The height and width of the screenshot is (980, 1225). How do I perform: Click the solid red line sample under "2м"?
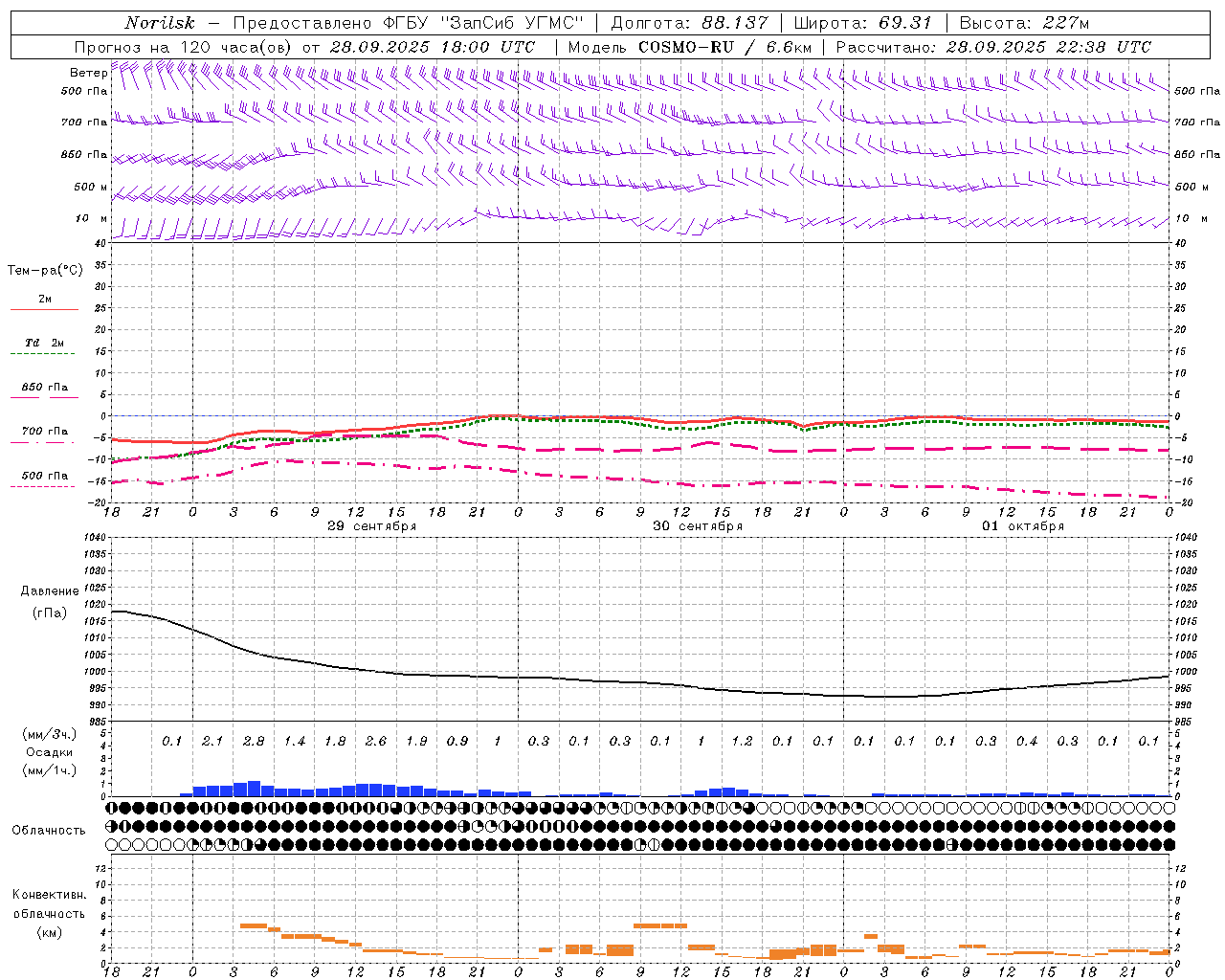pyautogui.click(x=44, y=309)
